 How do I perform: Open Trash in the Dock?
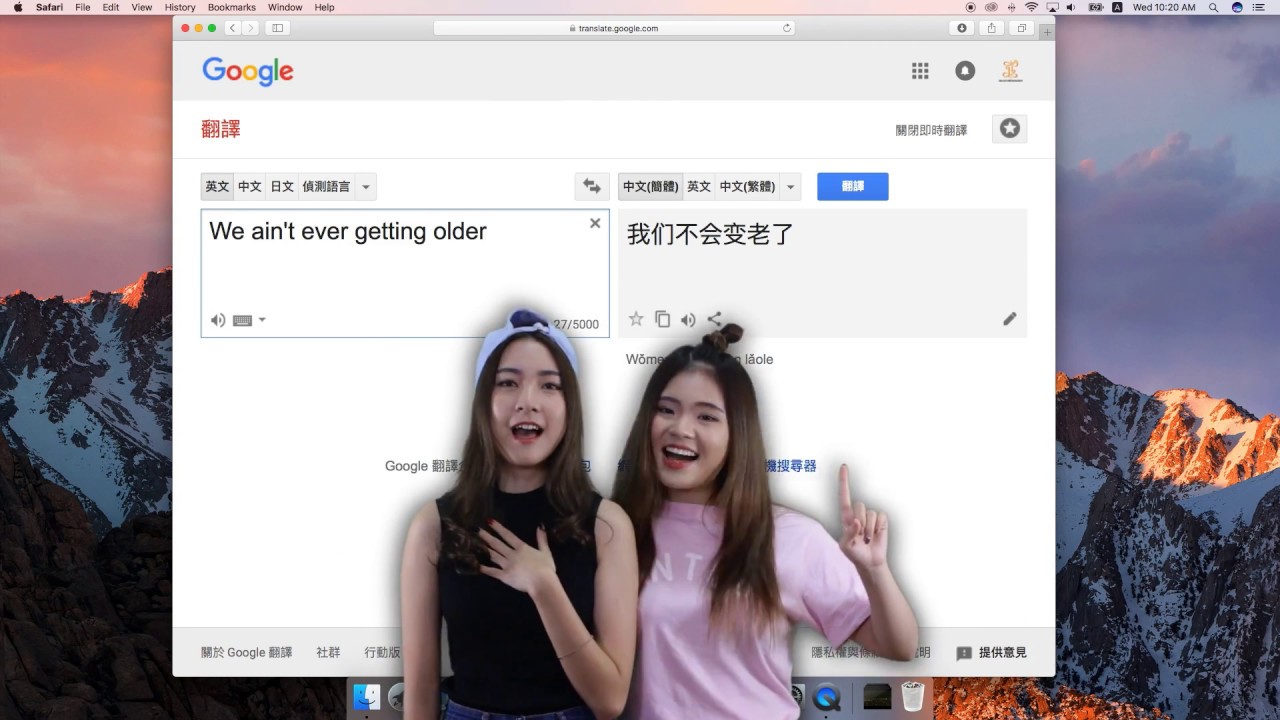(x=912, y=696)
